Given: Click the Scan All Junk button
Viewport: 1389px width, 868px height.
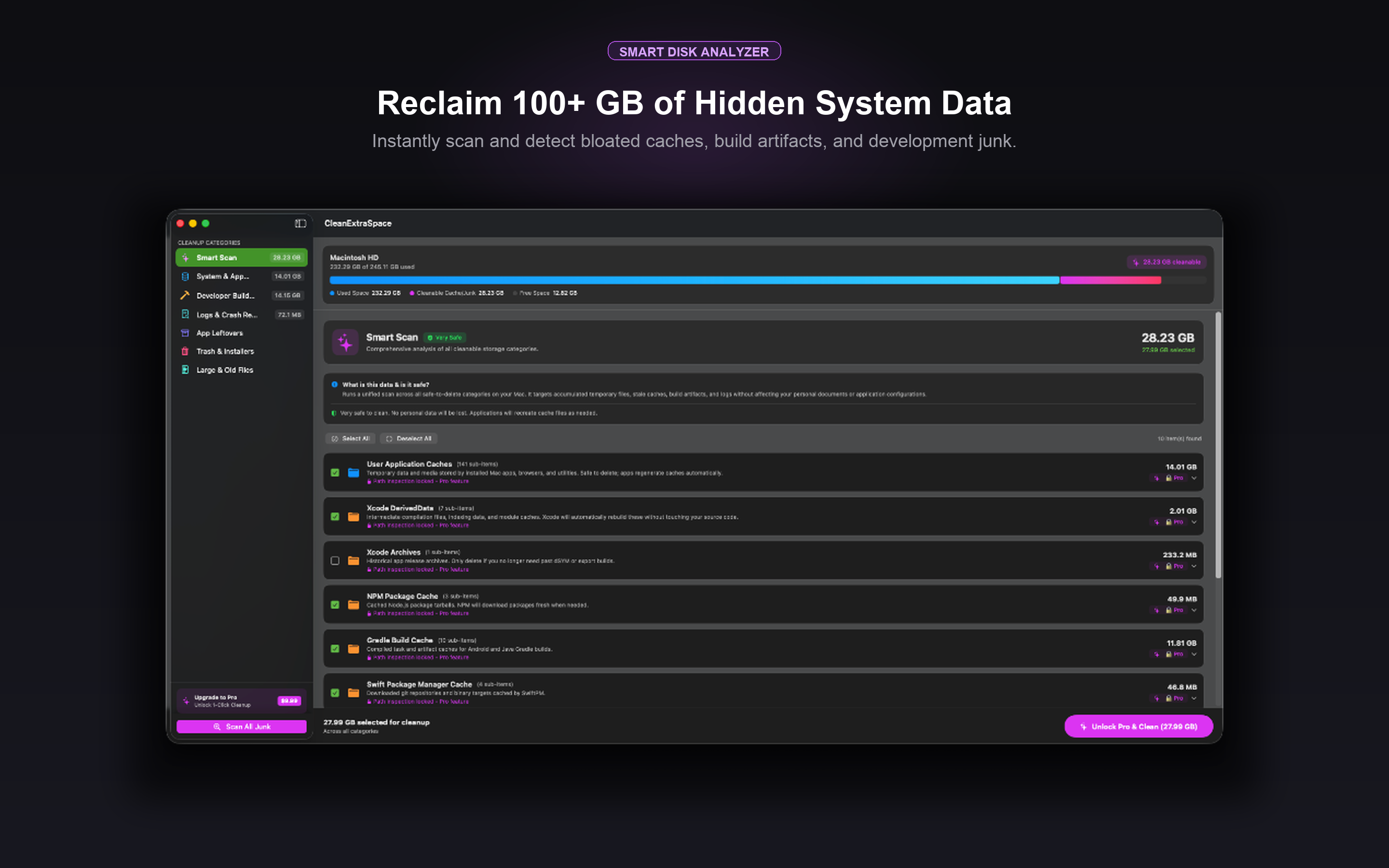Looking at the screenshot, I should [241, 726].
